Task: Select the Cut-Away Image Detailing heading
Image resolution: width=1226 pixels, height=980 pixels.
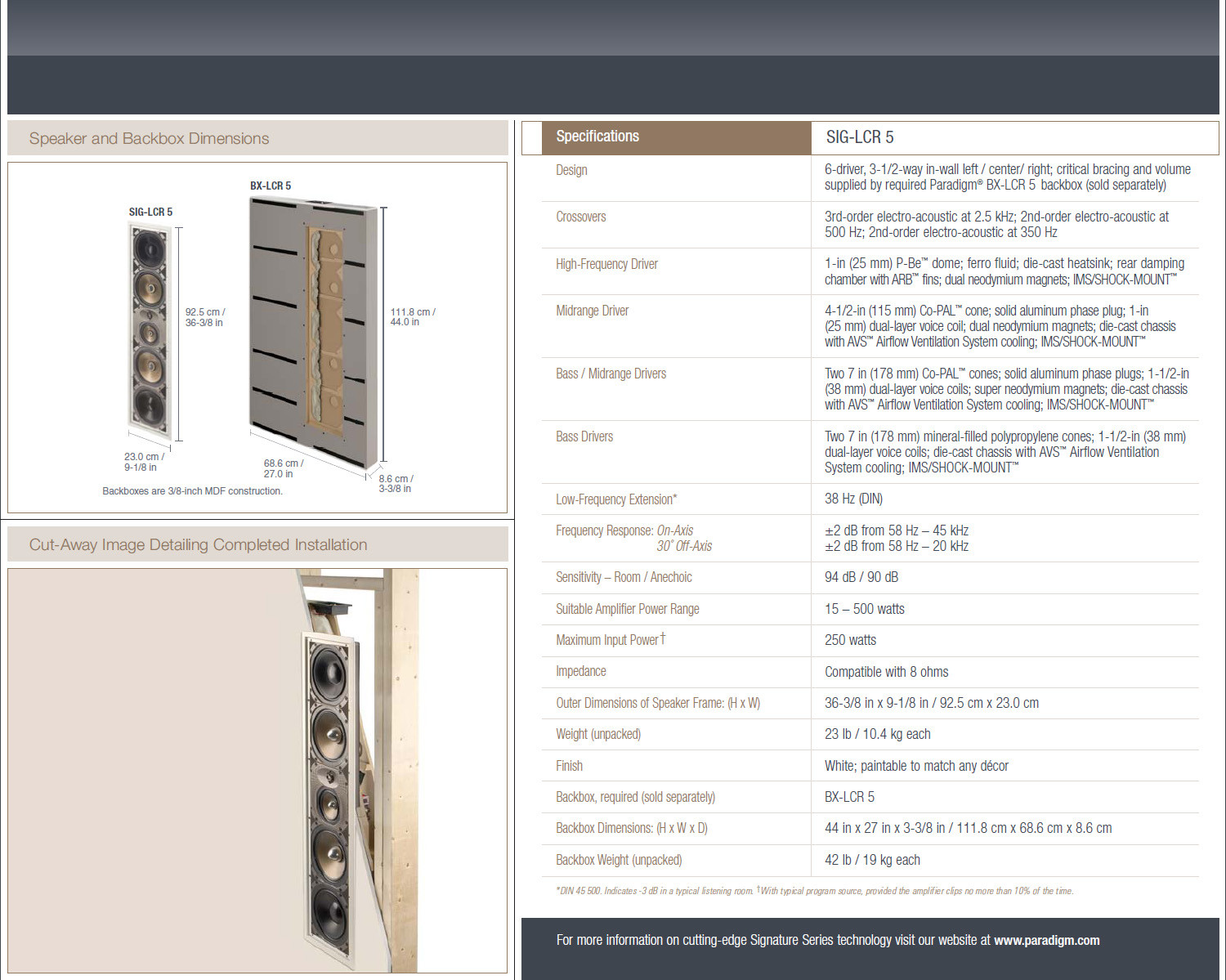Action: pos(198,544)
